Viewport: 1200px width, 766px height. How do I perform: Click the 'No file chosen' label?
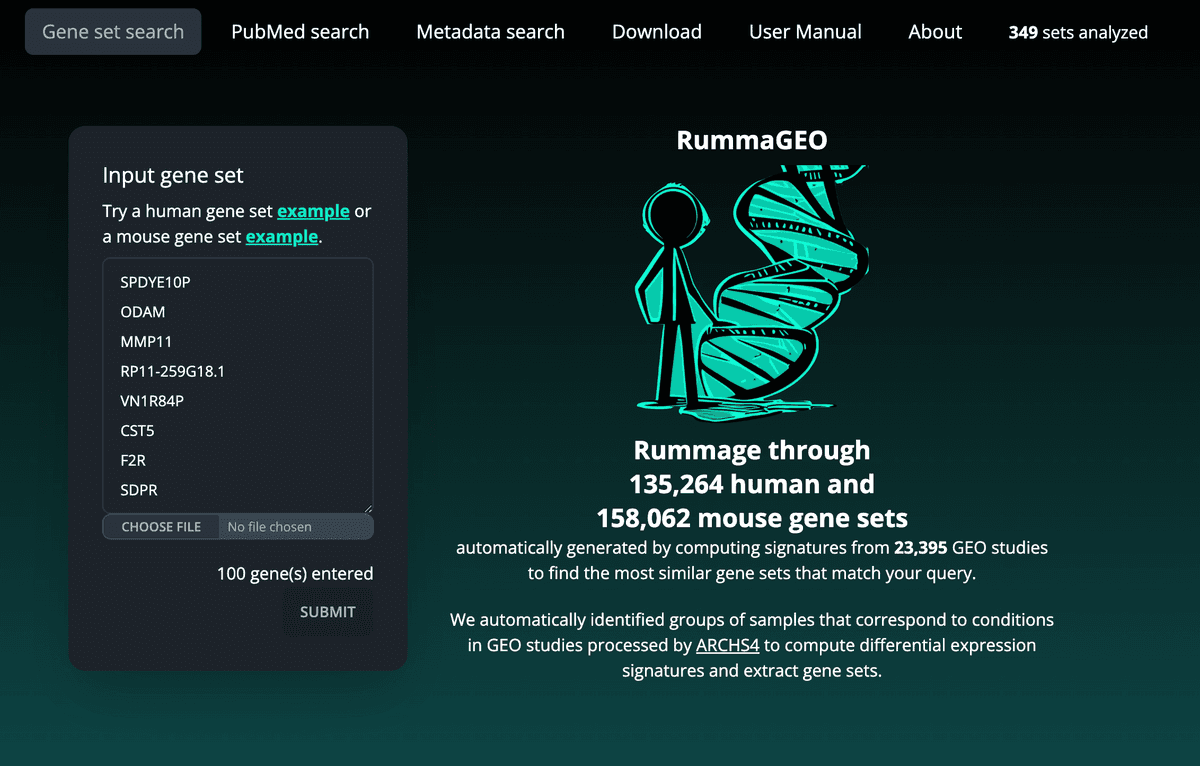pos(270,527)
